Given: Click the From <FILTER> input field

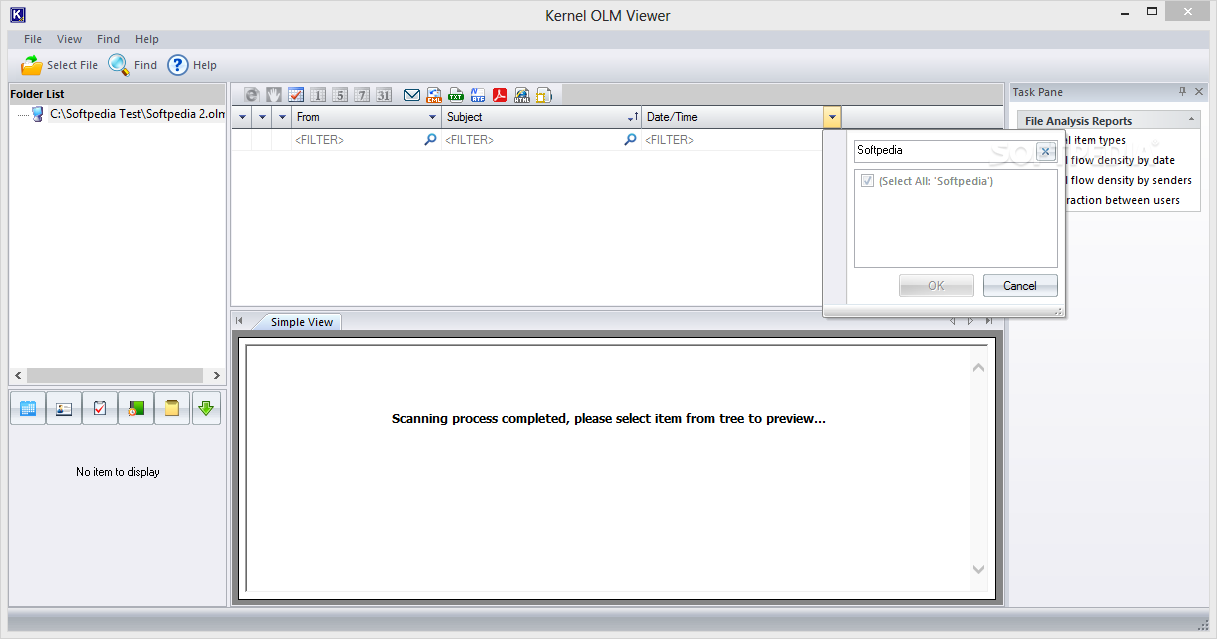Looking at the screenshot, I should [x=357, y=140].
